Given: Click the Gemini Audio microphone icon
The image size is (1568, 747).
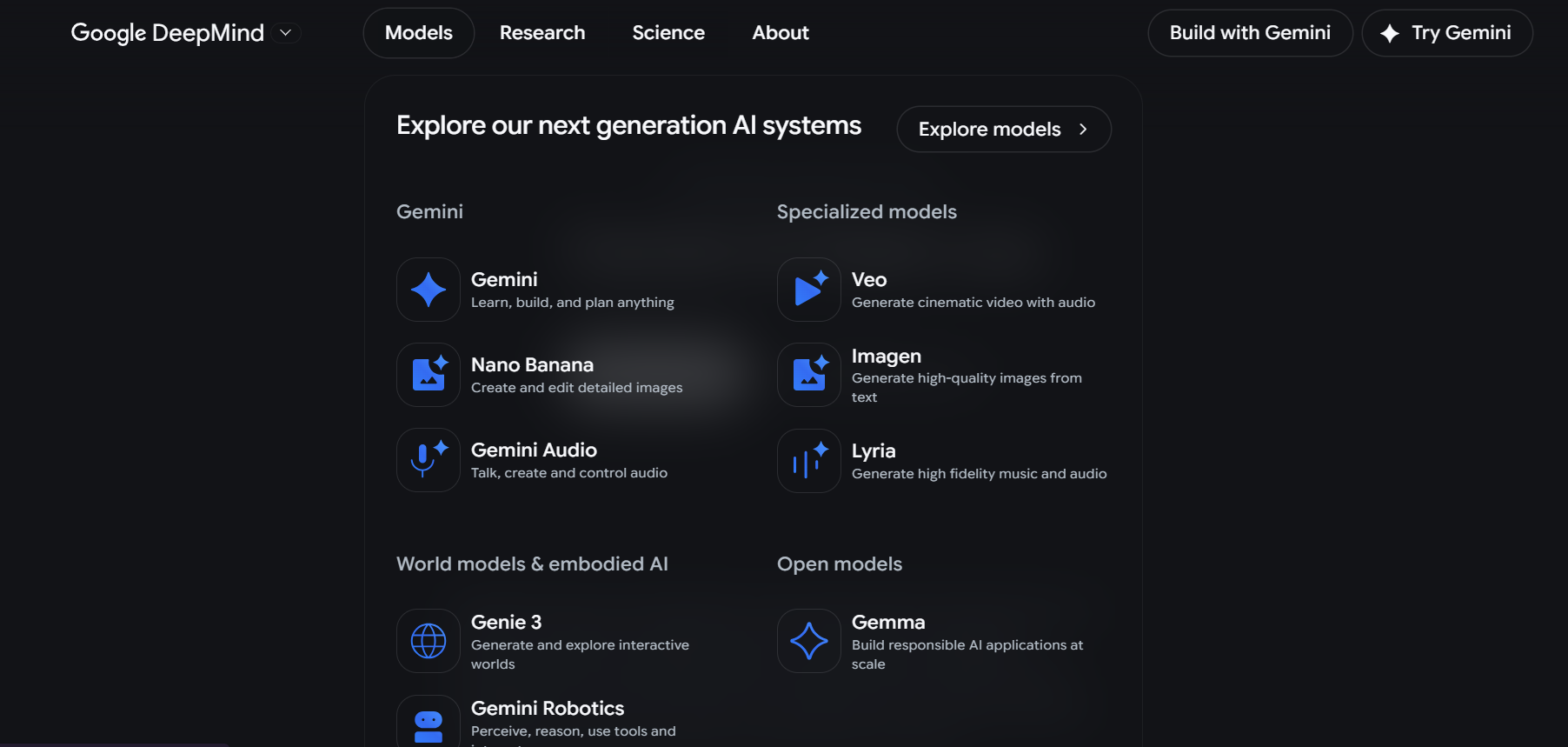Looking at the screenshot, I should tap(429, 460).
